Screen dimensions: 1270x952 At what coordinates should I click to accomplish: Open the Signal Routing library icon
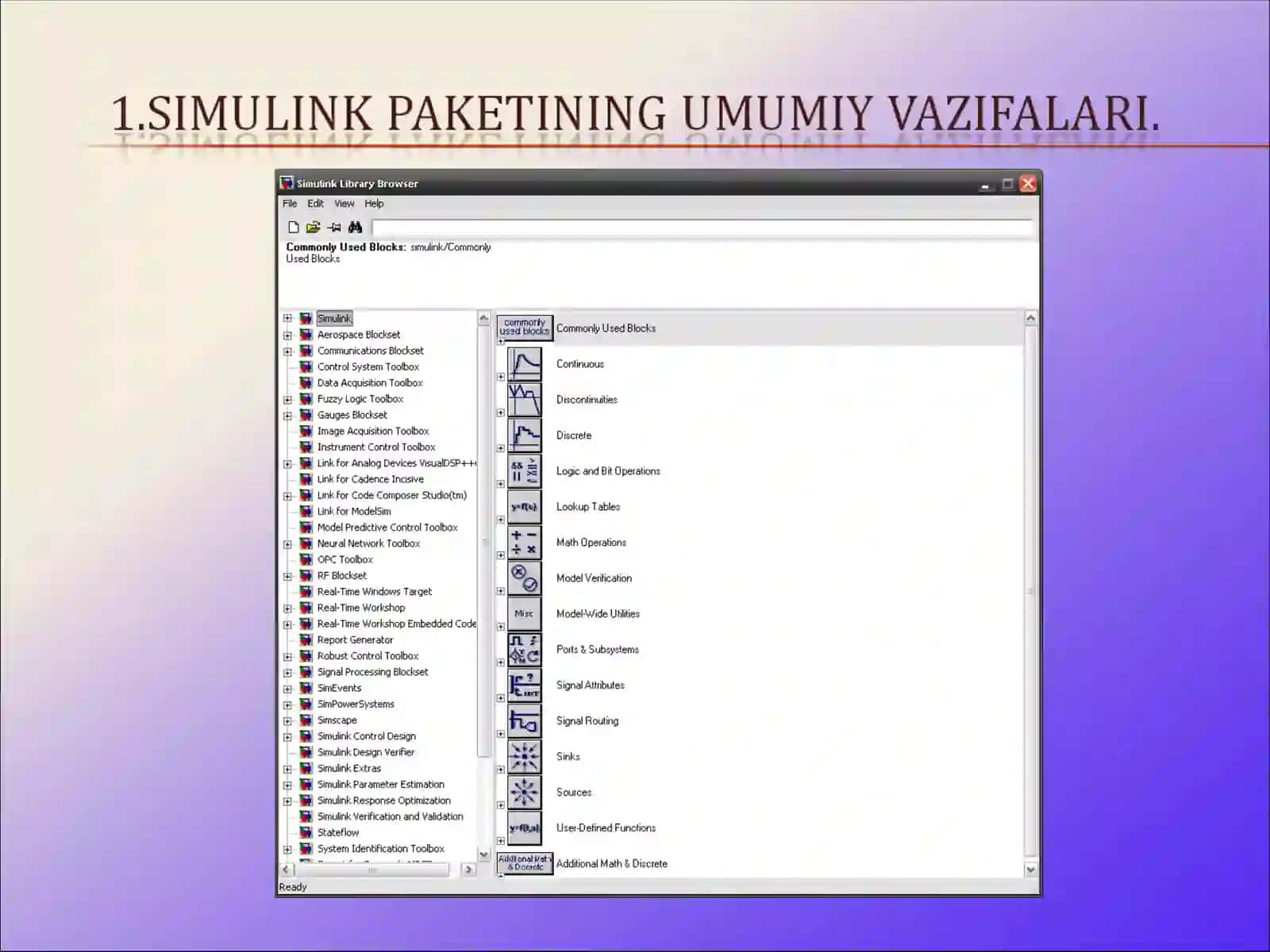525,721
